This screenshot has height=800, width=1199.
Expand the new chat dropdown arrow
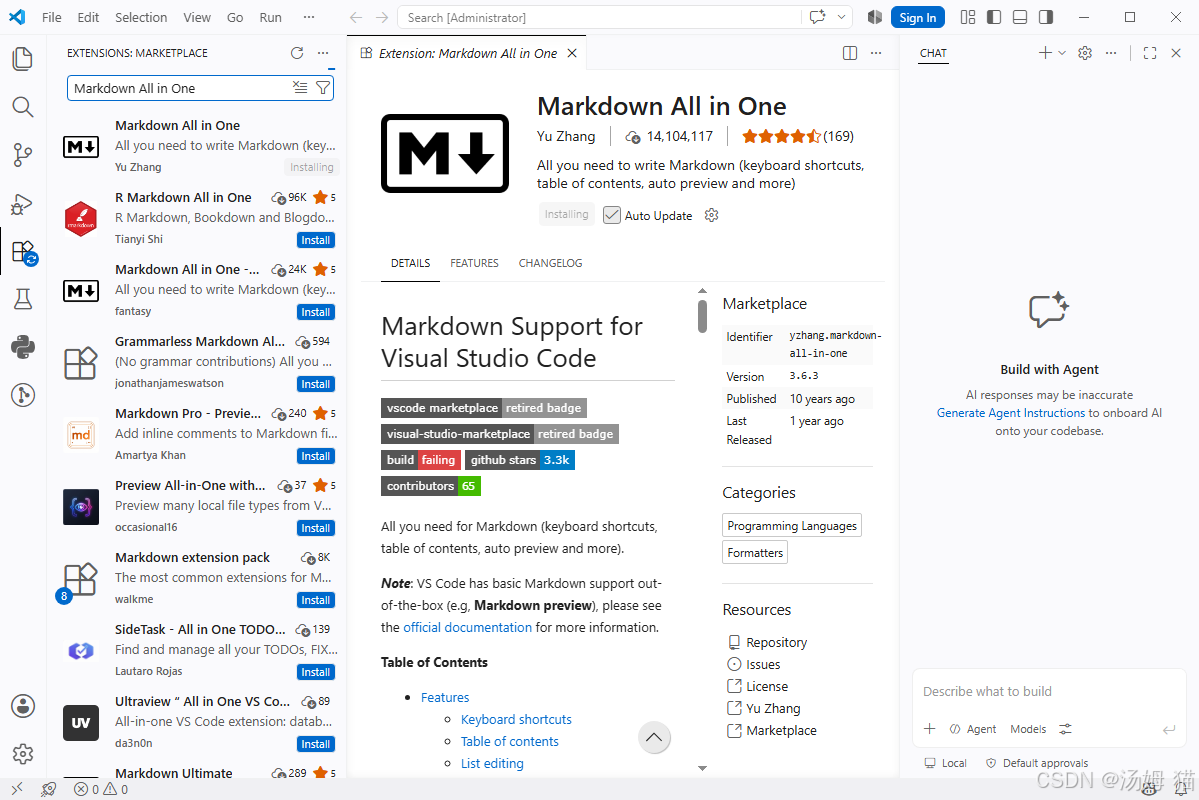pyautogui.click(x=1061, y=53)
